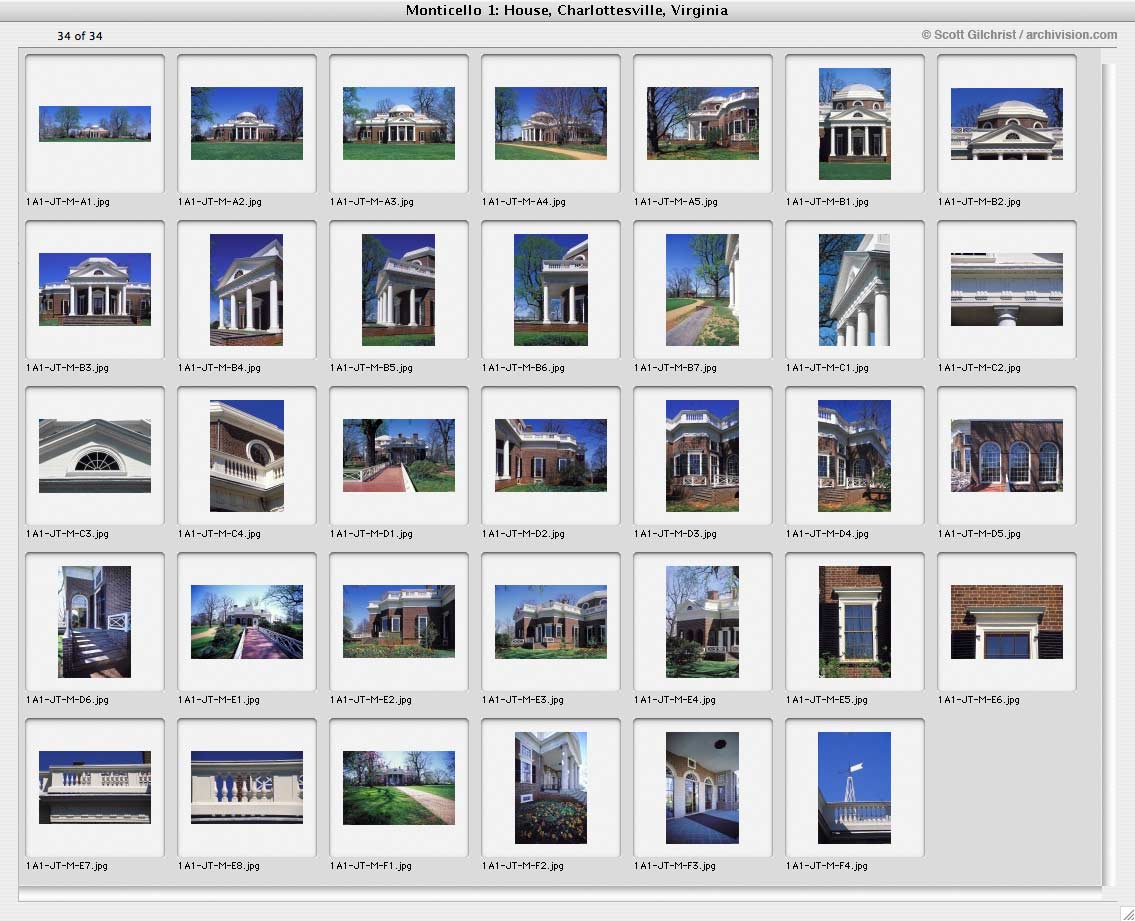1135x921 pixels.
Task: Click the window resize grip corner
Action: pos(1128,914)
